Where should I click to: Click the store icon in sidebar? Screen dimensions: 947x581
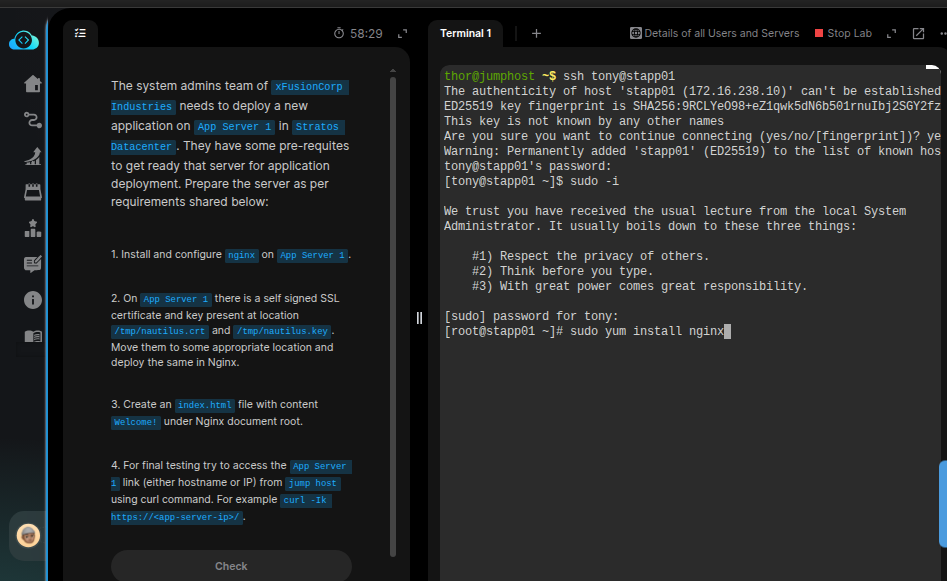pyautogui.click(x=32, y=192)
